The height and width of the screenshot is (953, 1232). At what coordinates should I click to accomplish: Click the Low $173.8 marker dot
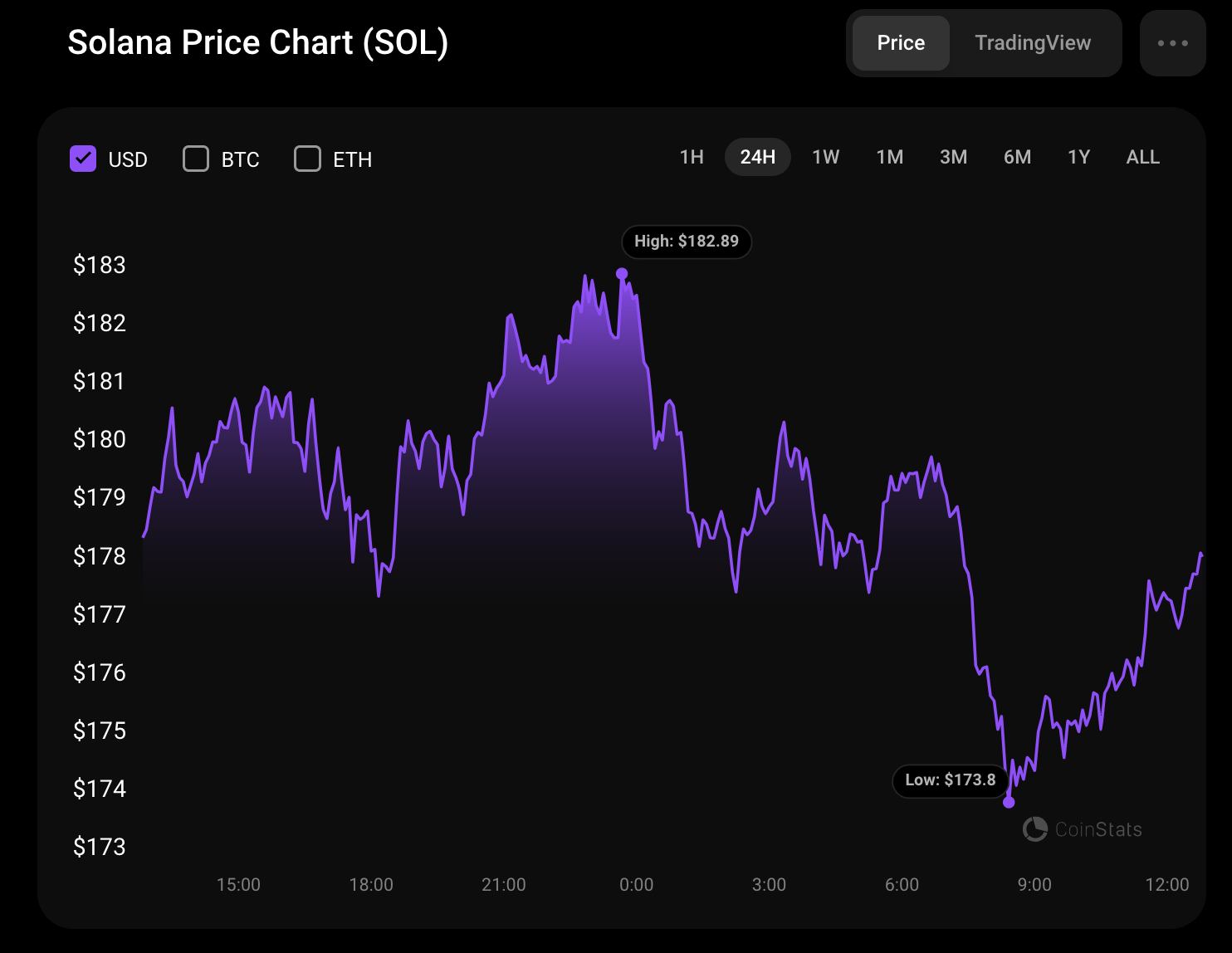click(1009, 802)
